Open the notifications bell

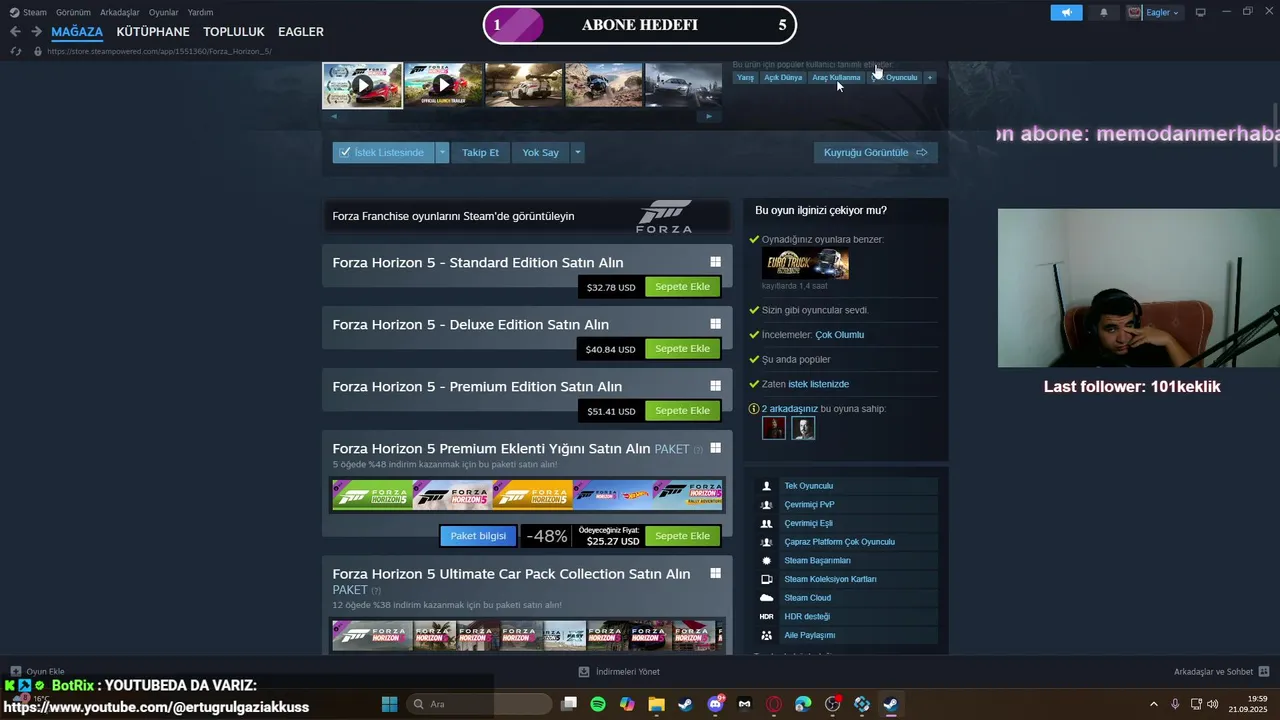click(1104, 12)
